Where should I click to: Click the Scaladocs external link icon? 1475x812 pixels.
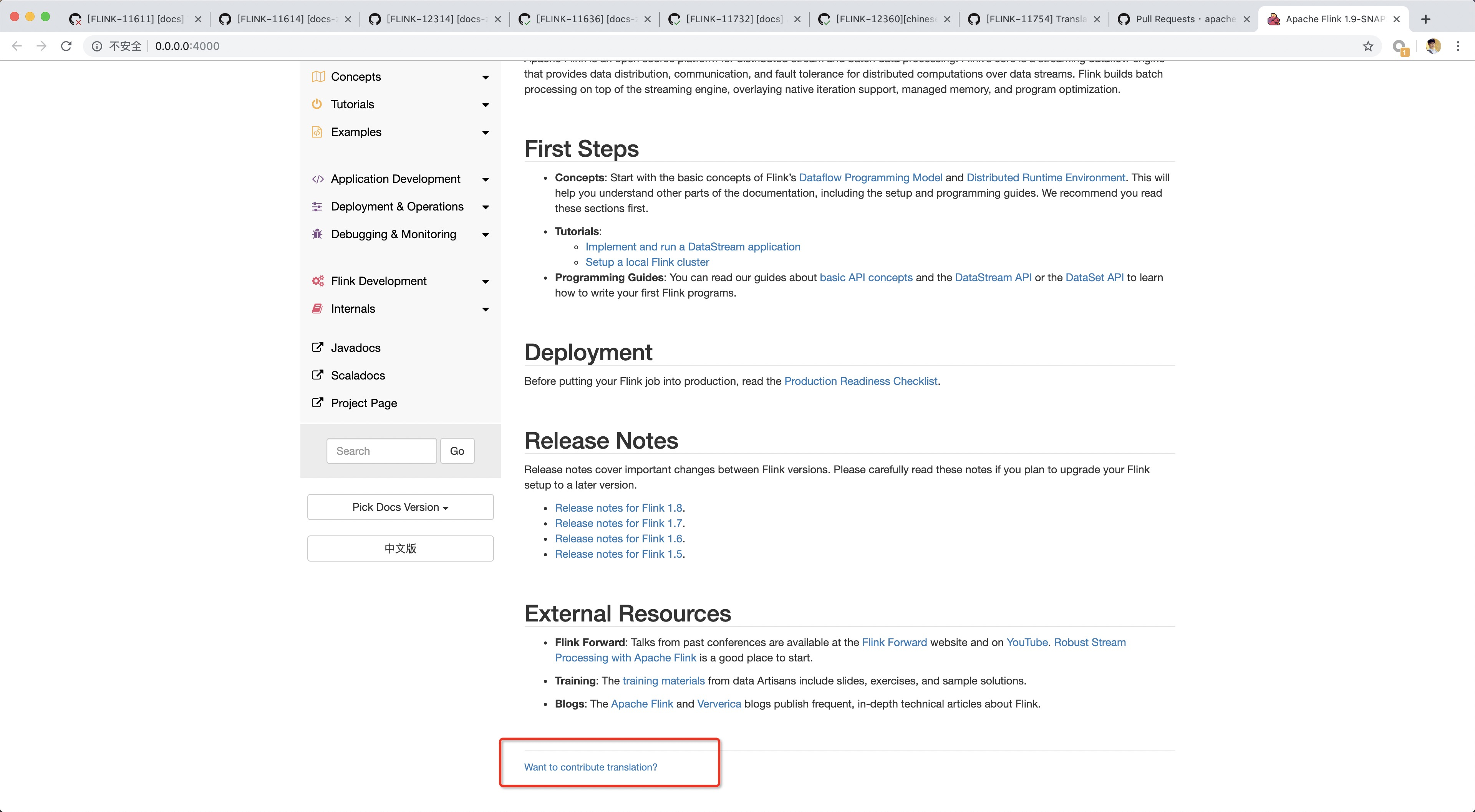(x=317, y=375)
